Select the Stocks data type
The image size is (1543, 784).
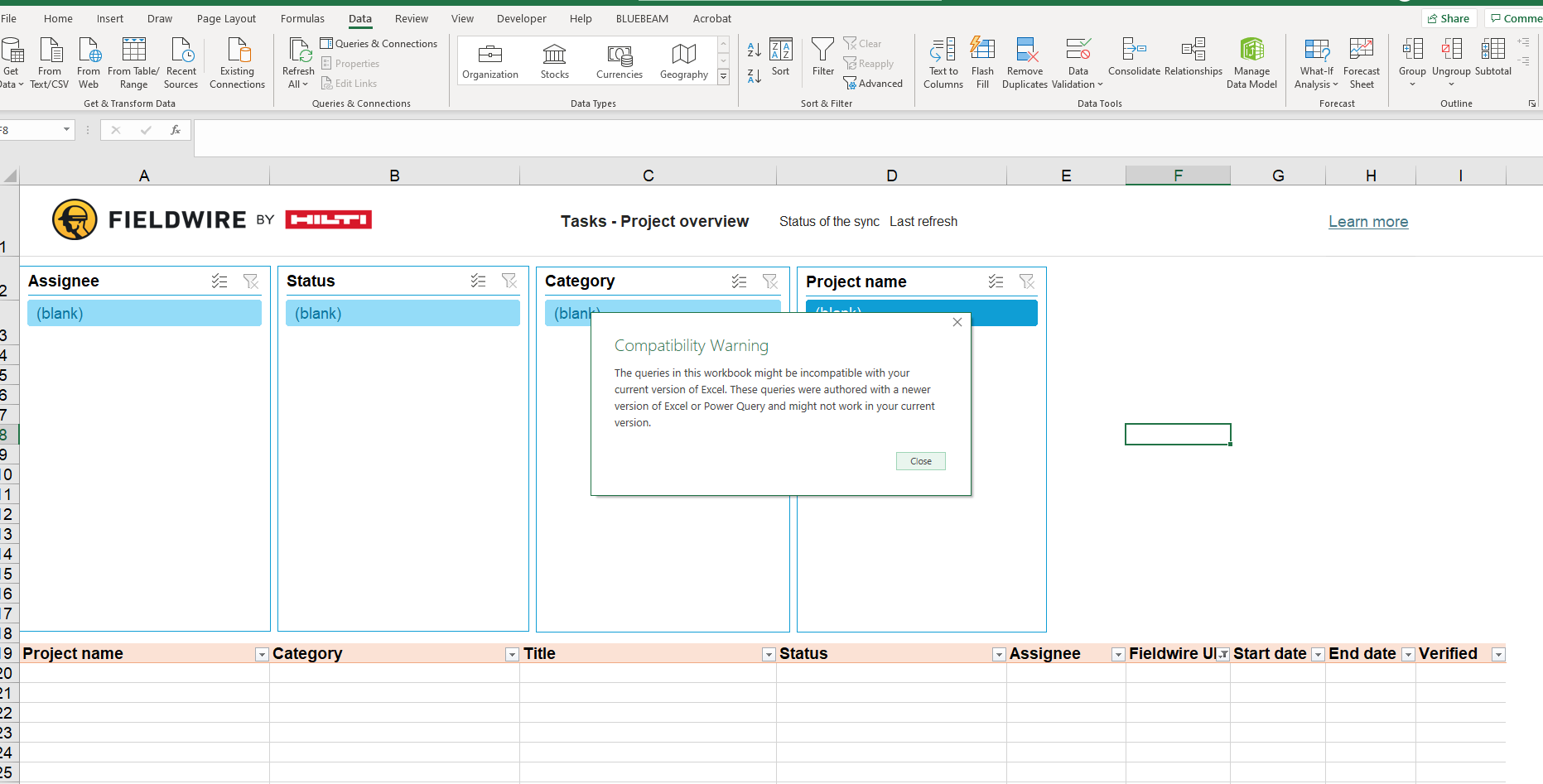(x=554, y=61)
